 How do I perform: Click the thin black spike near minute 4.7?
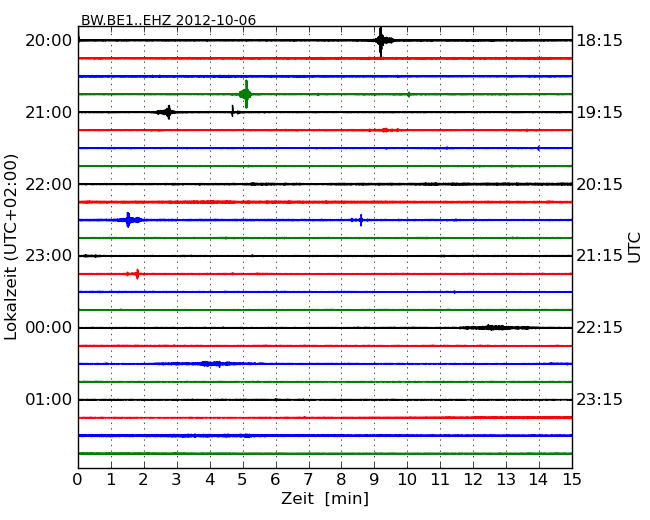(x=233, y=111)
